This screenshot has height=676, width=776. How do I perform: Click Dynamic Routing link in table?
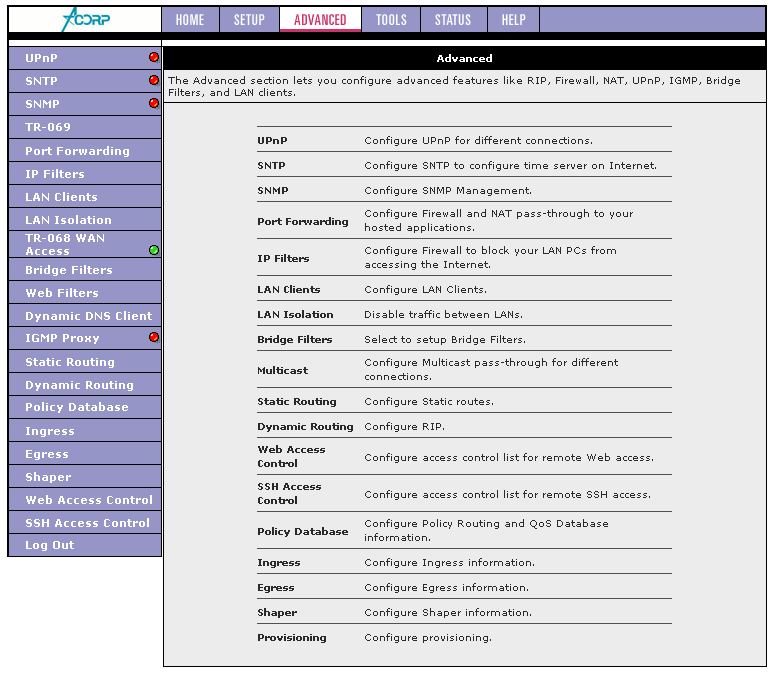click(x=305, y=427)
